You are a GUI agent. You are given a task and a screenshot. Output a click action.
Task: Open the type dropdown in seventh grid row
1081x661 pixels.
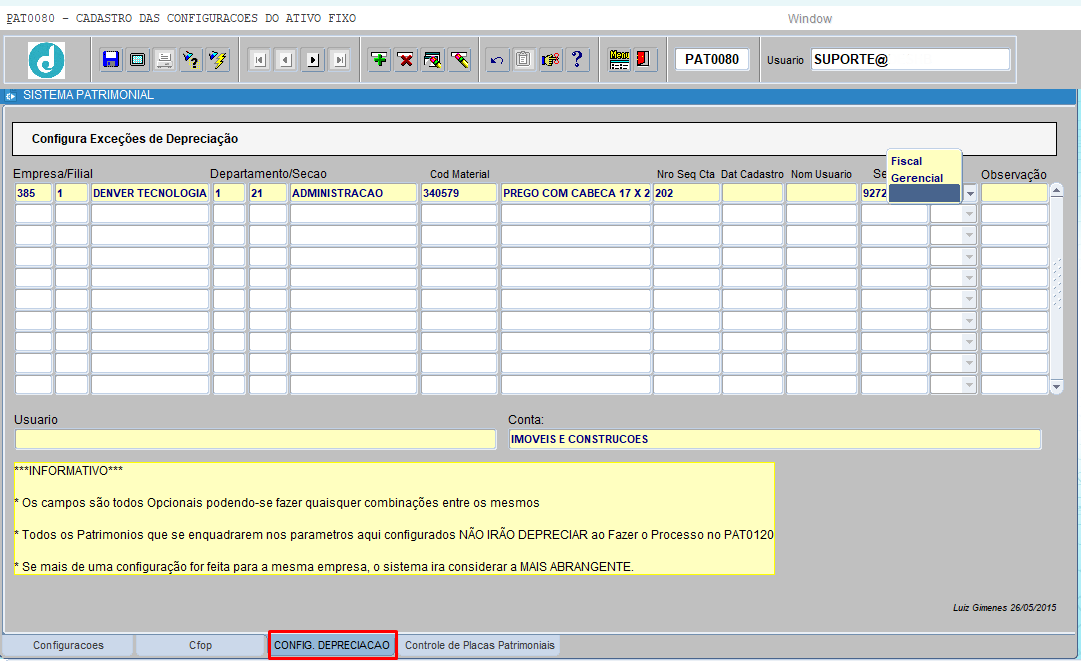969,321
